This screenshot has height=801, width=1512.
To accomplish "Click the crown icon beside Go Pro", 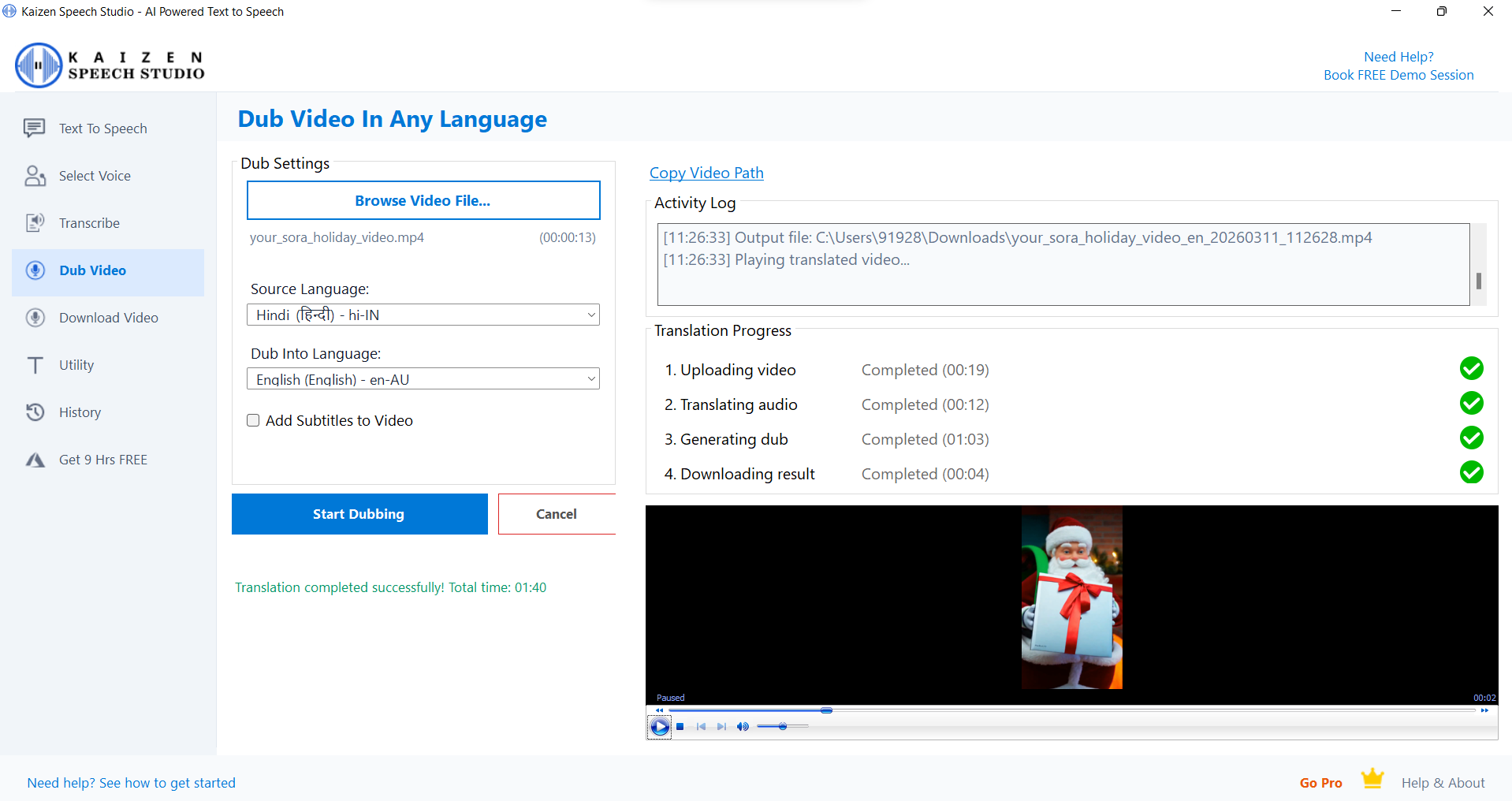I will point(1372,778).
